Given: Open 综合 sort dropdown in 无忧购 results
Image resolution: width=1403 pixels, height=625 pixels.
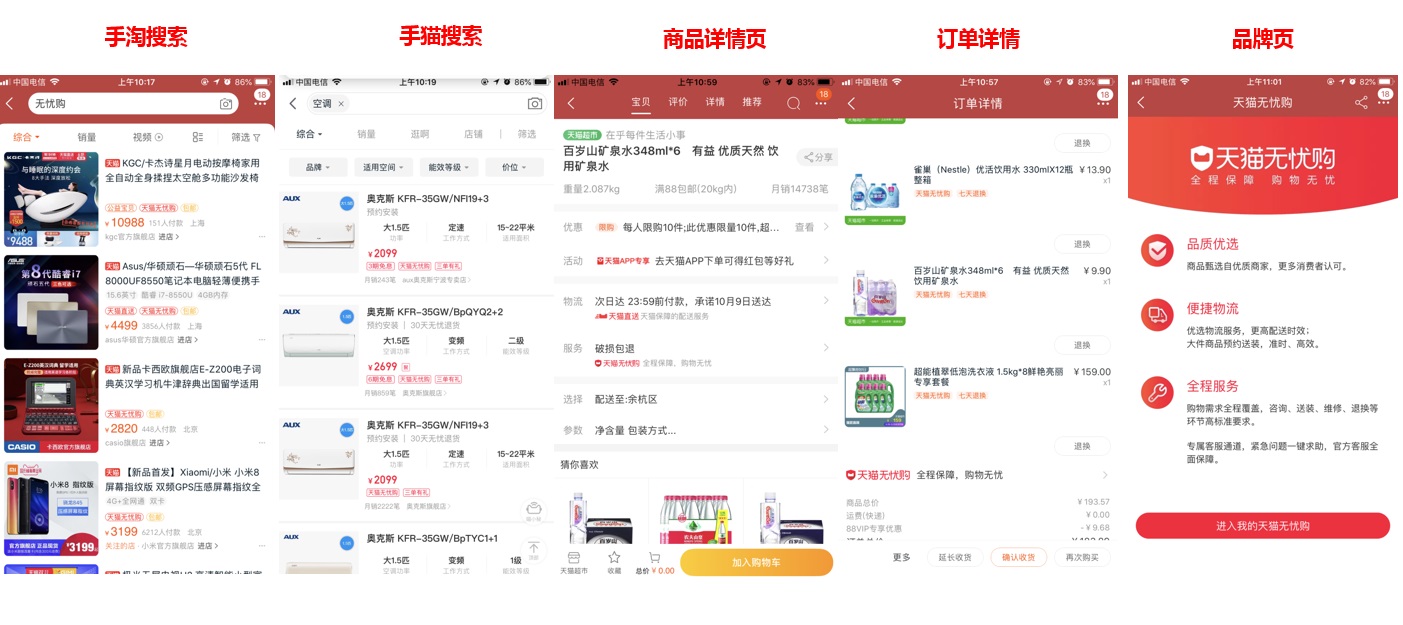Looking at the screenshot, I should 26,137.
